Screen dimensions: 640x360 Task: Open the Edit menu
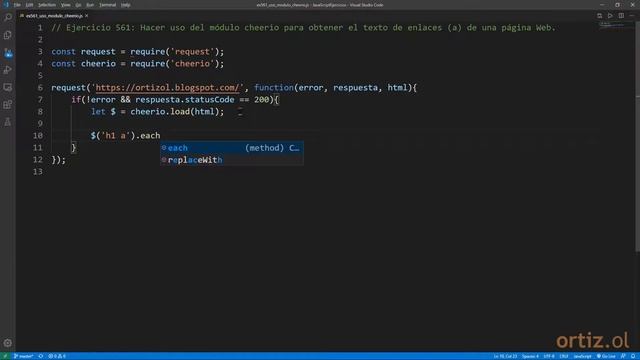coord(29,5)
